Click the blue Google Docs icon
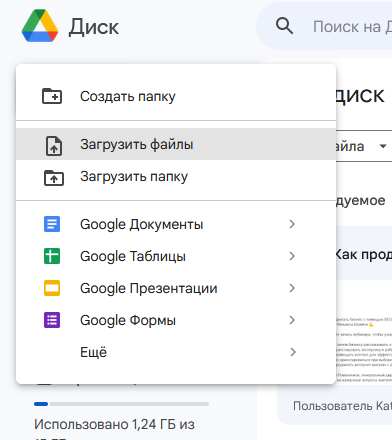 (x=52, y=224)
